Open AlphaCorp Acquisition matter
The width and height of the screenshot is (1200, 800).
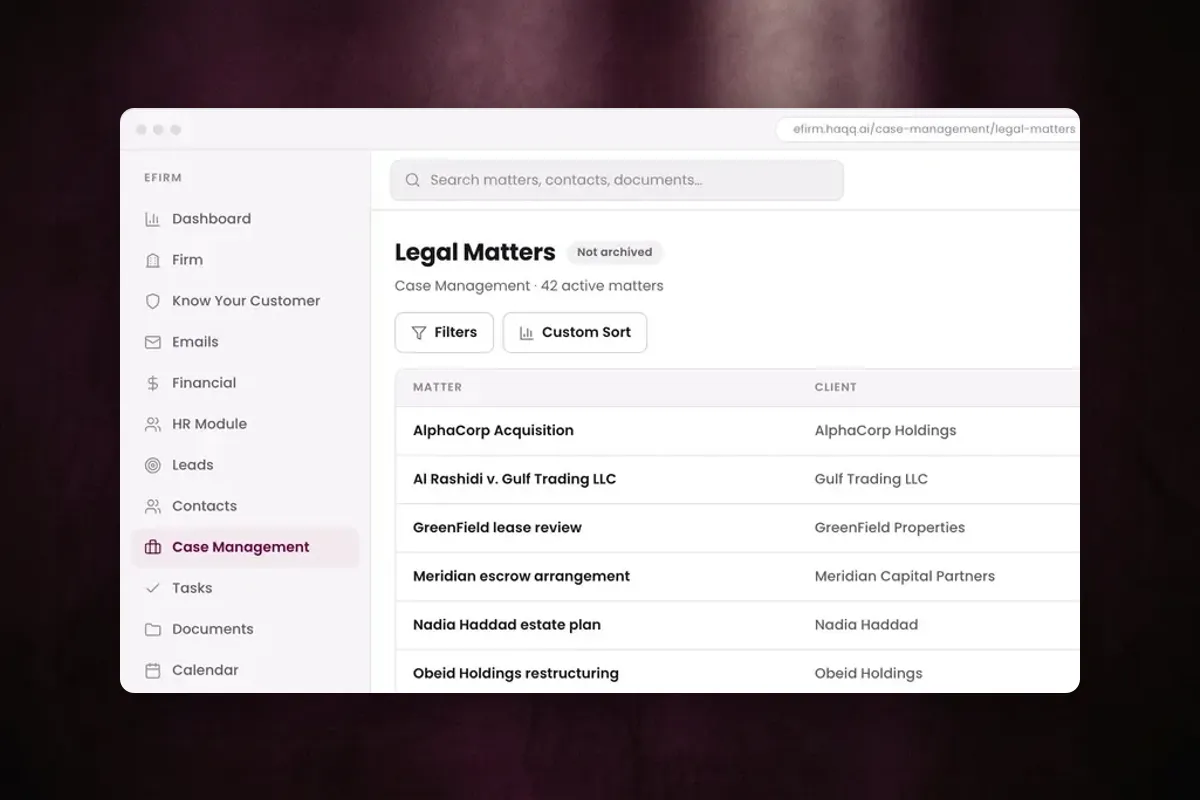493,431
